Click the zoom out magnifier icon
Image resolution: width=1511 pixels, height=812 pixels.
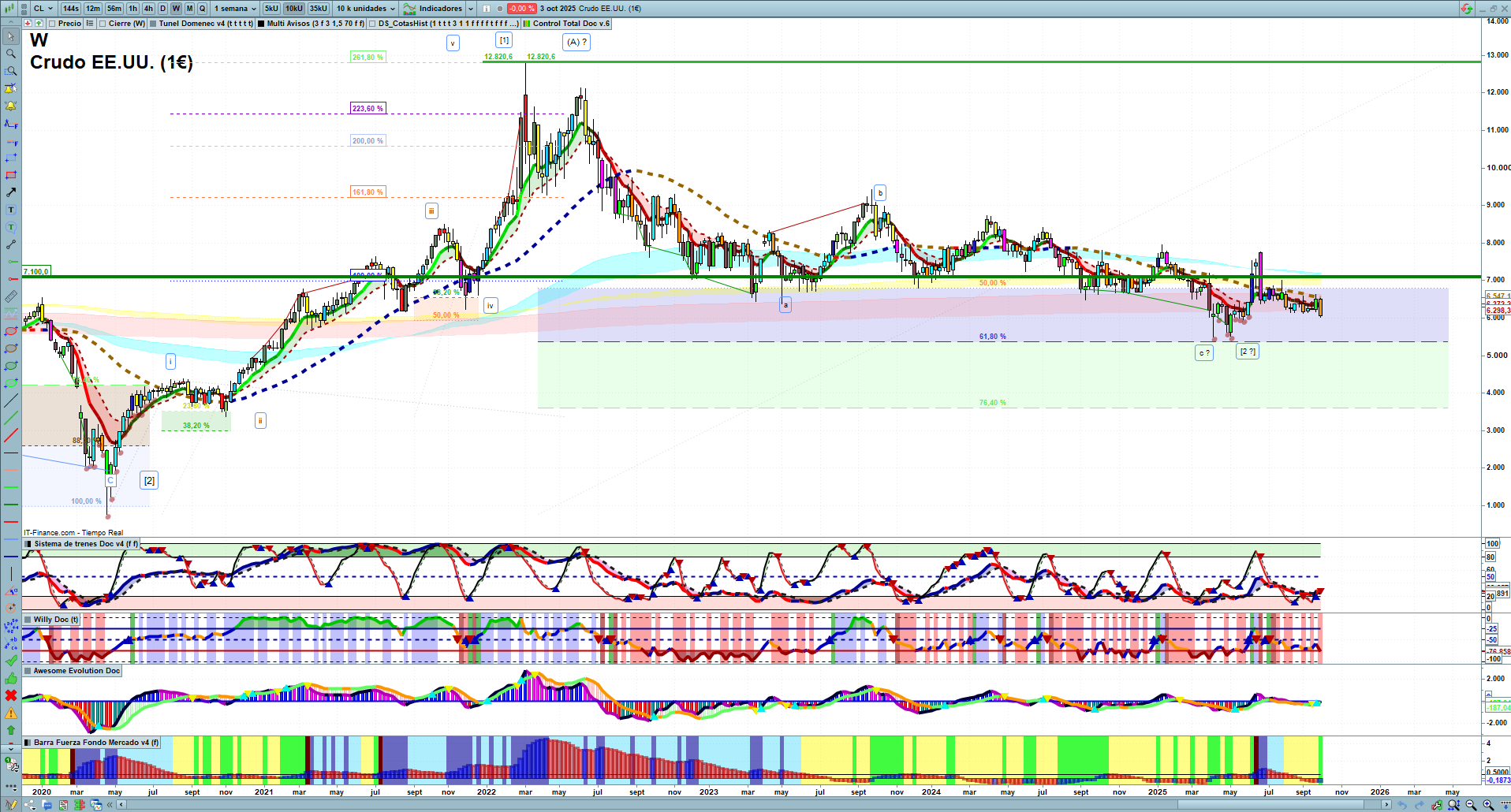[x=1471, y=805]
